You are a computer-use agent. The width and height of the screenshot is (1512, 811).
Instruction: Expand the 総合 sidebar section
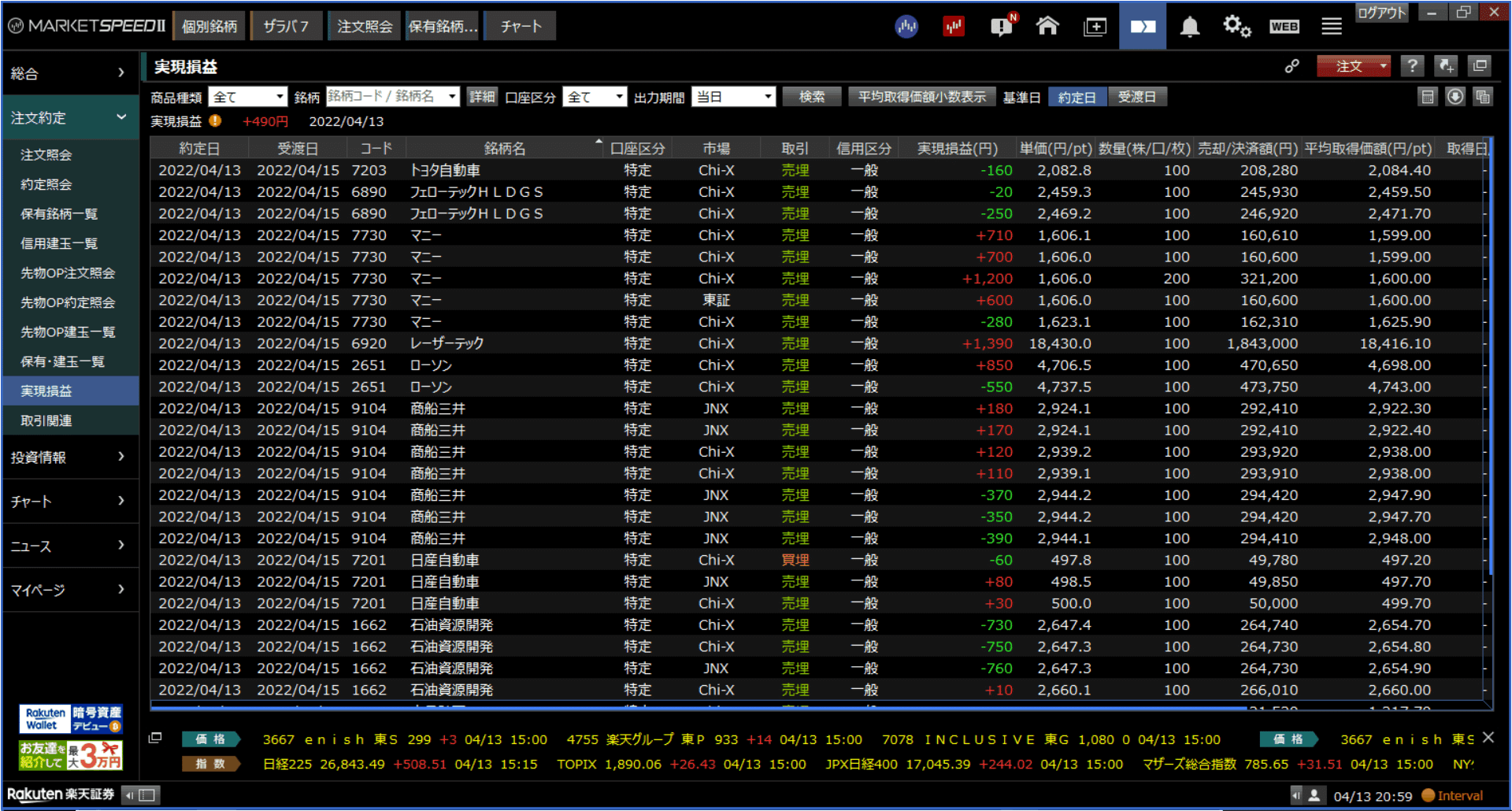pyautogui.click(x=69, y=73)
